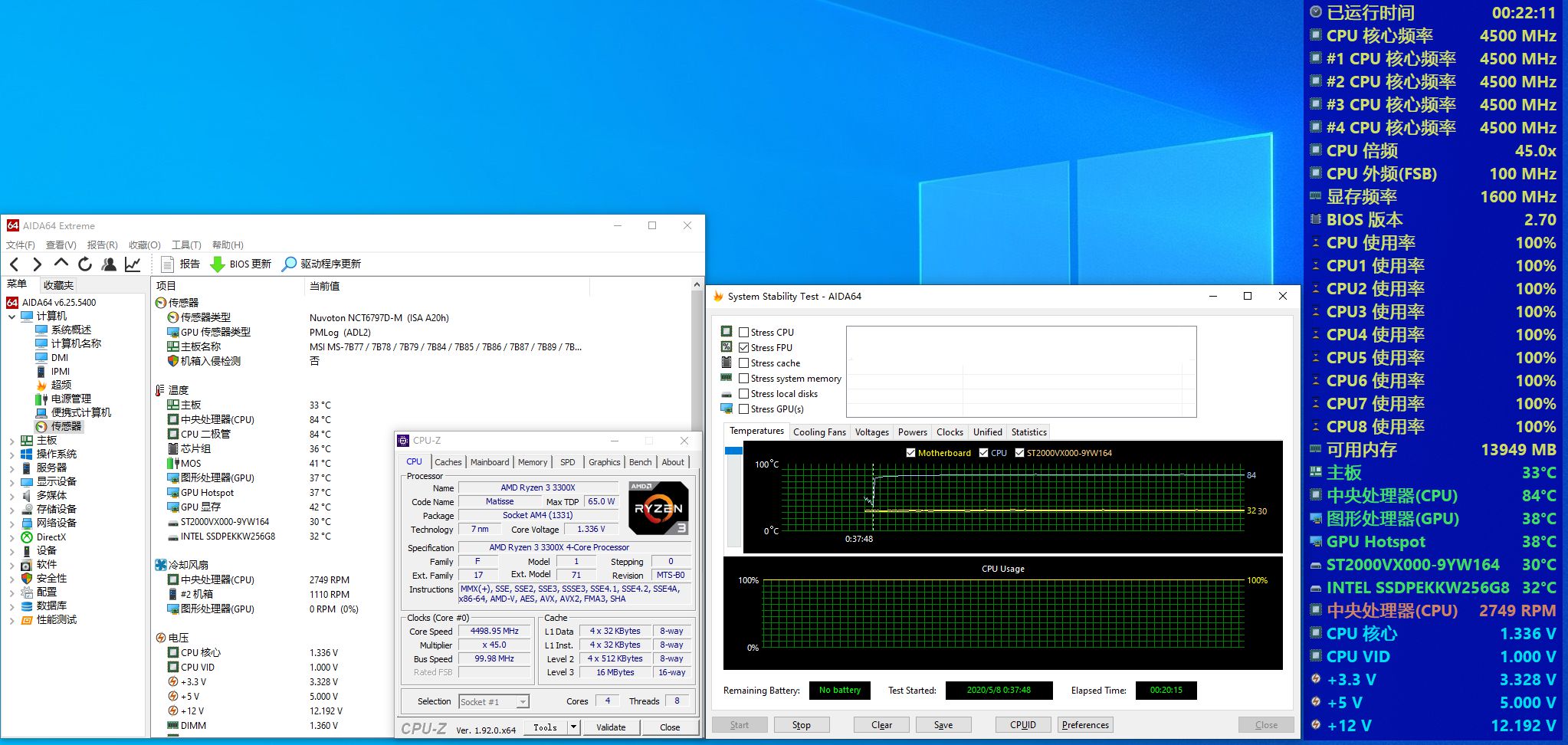Click the refresh icon in AIDA64 toolbar
The image size is (1568, 745).
tap(85, 264)
